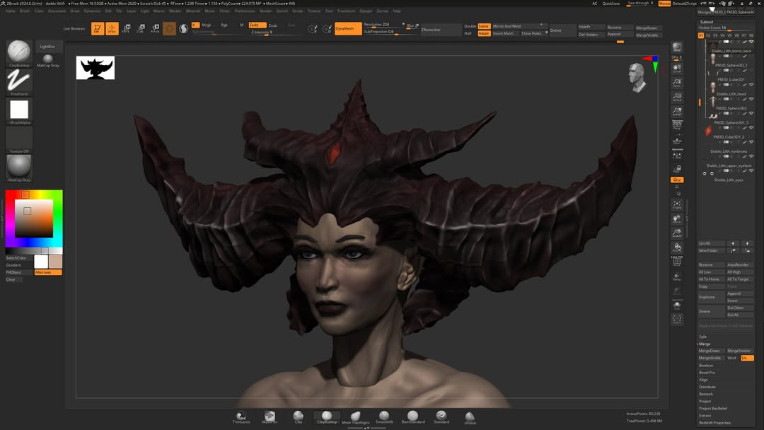Open the Brush menu
The height and width of the screenshot is (430, 764).
click(24, 11)
